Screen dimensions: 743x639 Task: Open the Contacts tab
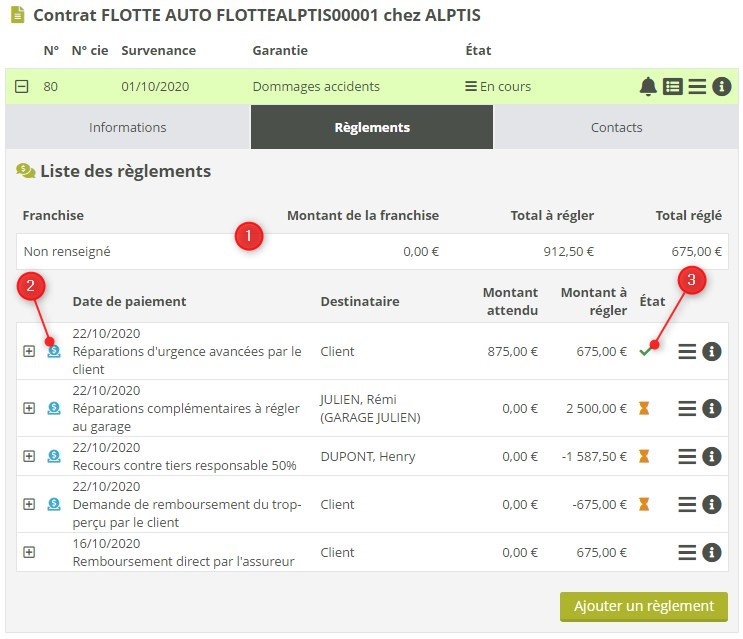pyautogui.click(x=616, y=128)
